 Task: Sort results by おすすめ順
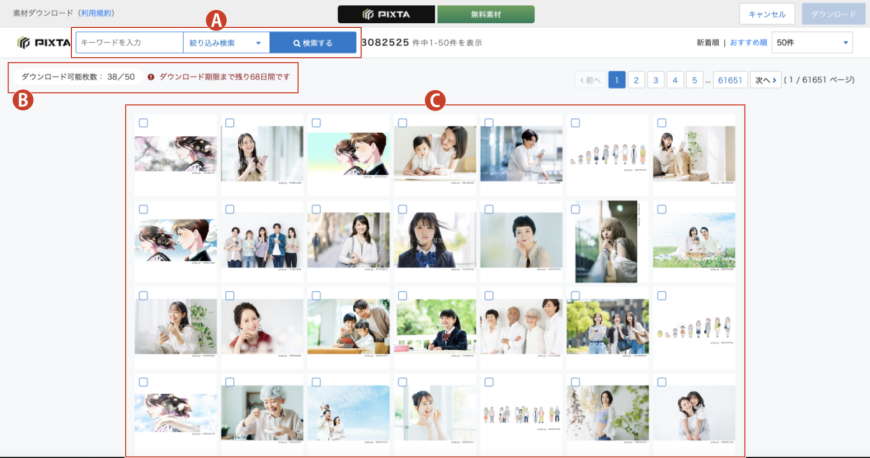pos(749,43)
